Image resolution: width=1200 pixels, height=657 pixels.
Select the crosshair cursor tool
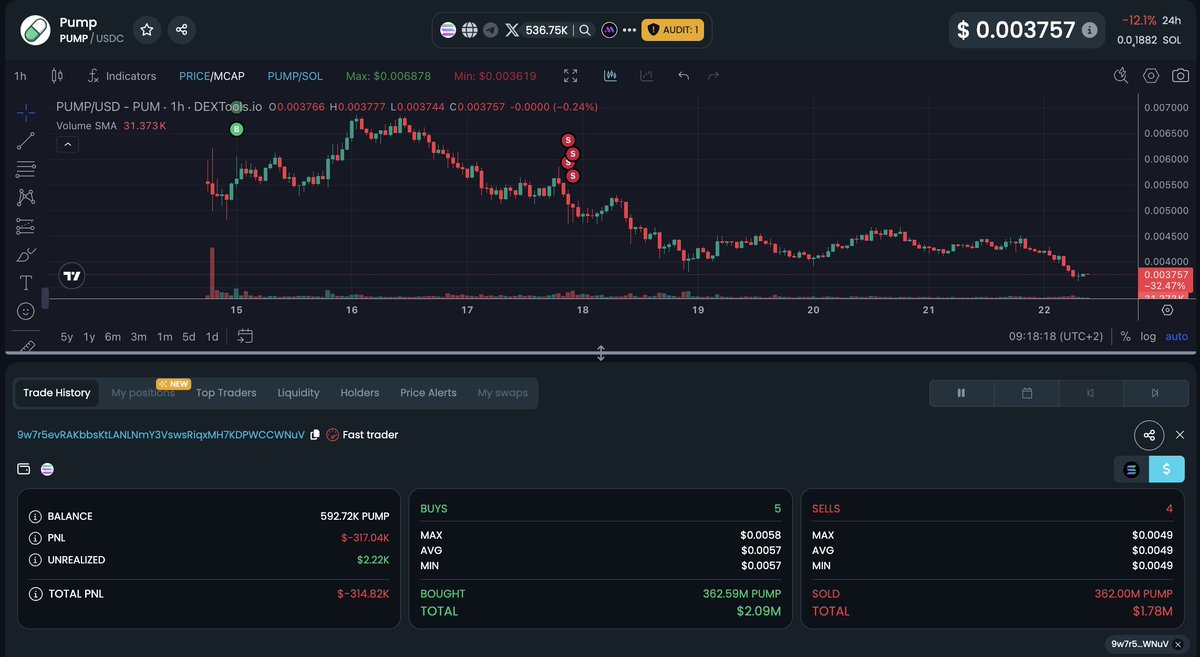click(x=26, y=112)
